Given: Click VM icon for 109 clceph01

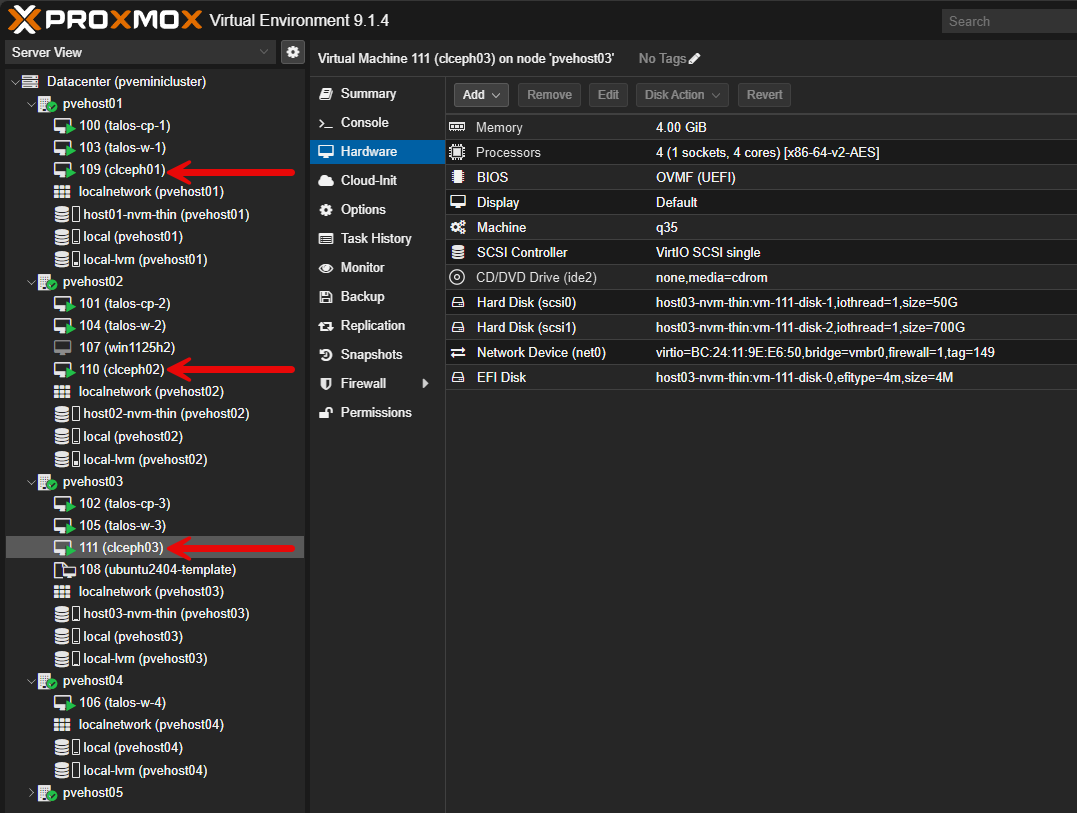Looking at the screenshot, I should coord(64,170).
